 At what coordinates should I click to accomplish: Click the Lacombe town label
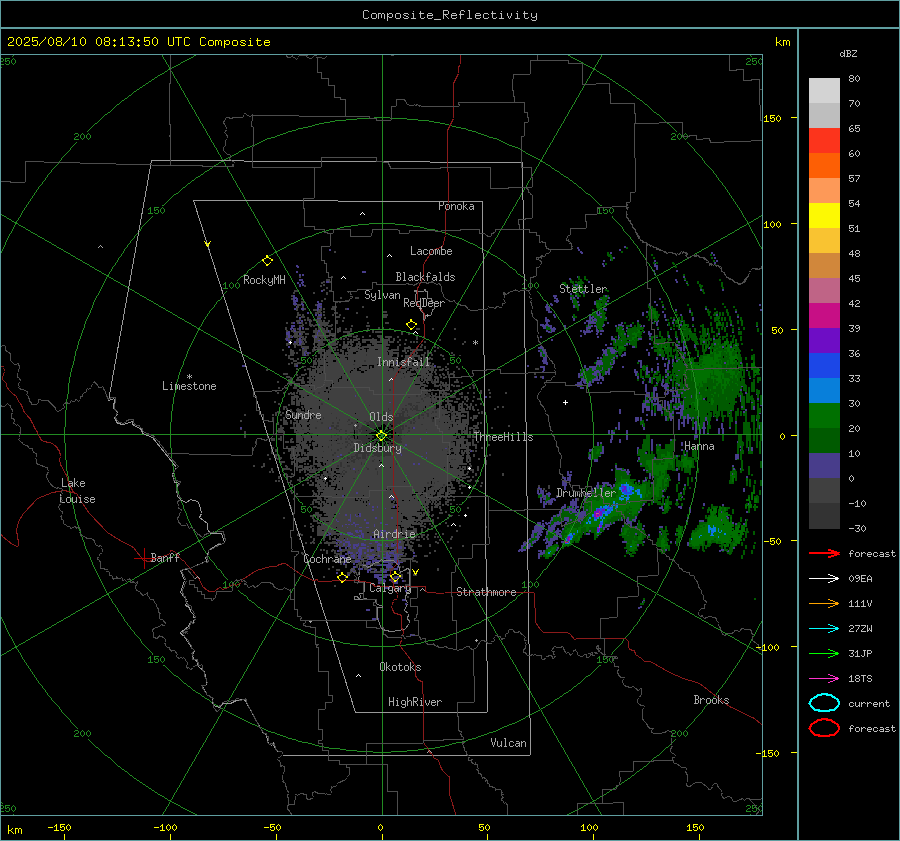[431, 251]
